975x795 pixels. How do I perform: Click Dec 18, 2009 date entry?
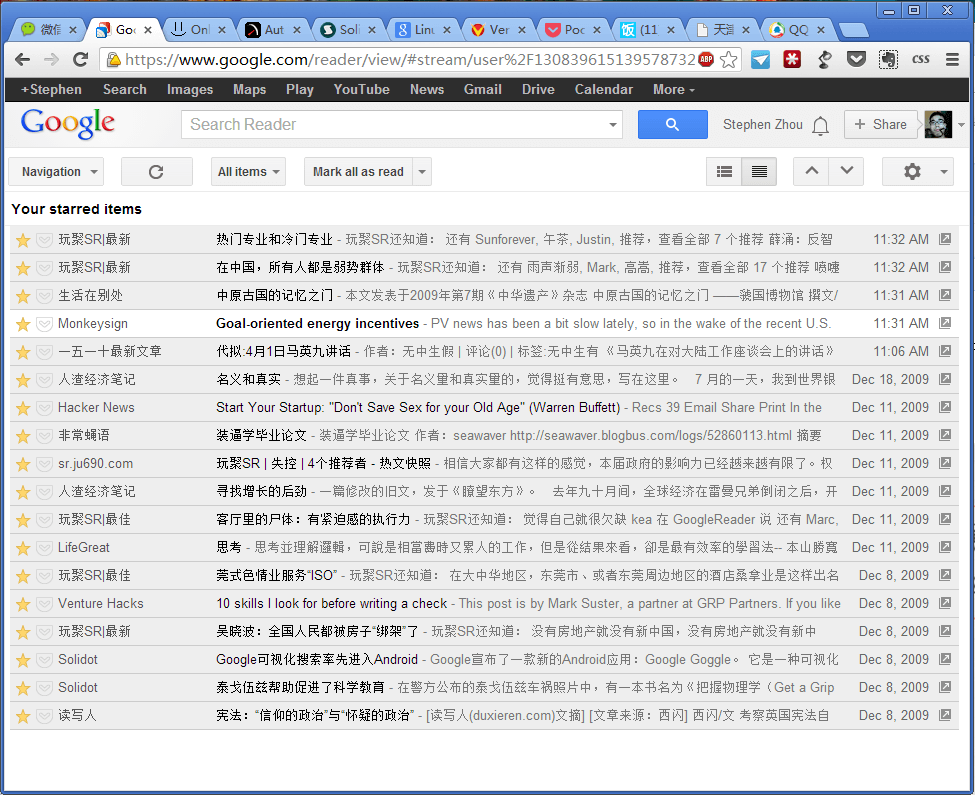click(890, 379)
